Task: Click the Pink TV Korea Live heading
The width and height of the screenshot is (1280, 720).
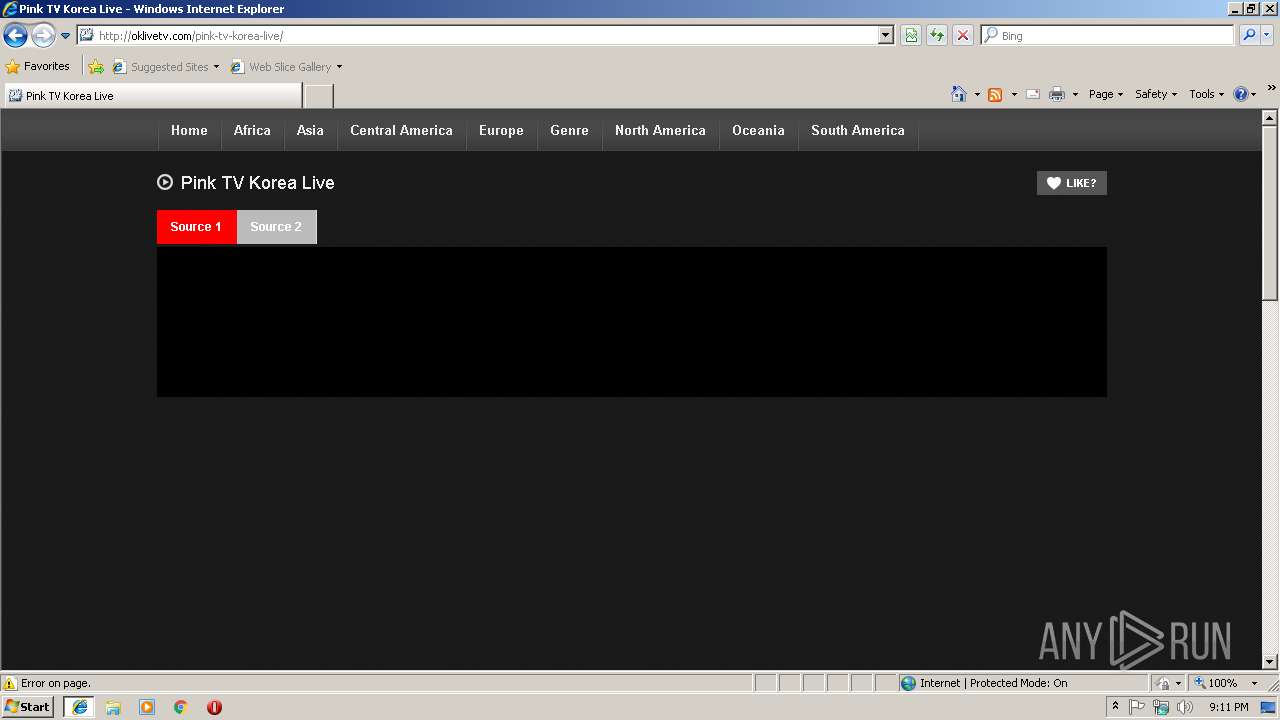Action: 257,183
